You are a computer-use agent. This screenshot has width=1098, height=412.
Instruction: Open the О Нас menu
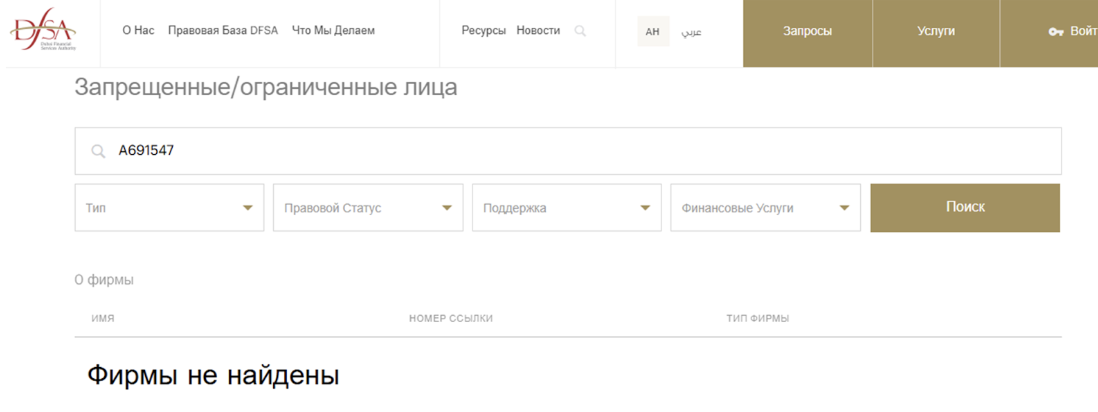click(138, 31)
